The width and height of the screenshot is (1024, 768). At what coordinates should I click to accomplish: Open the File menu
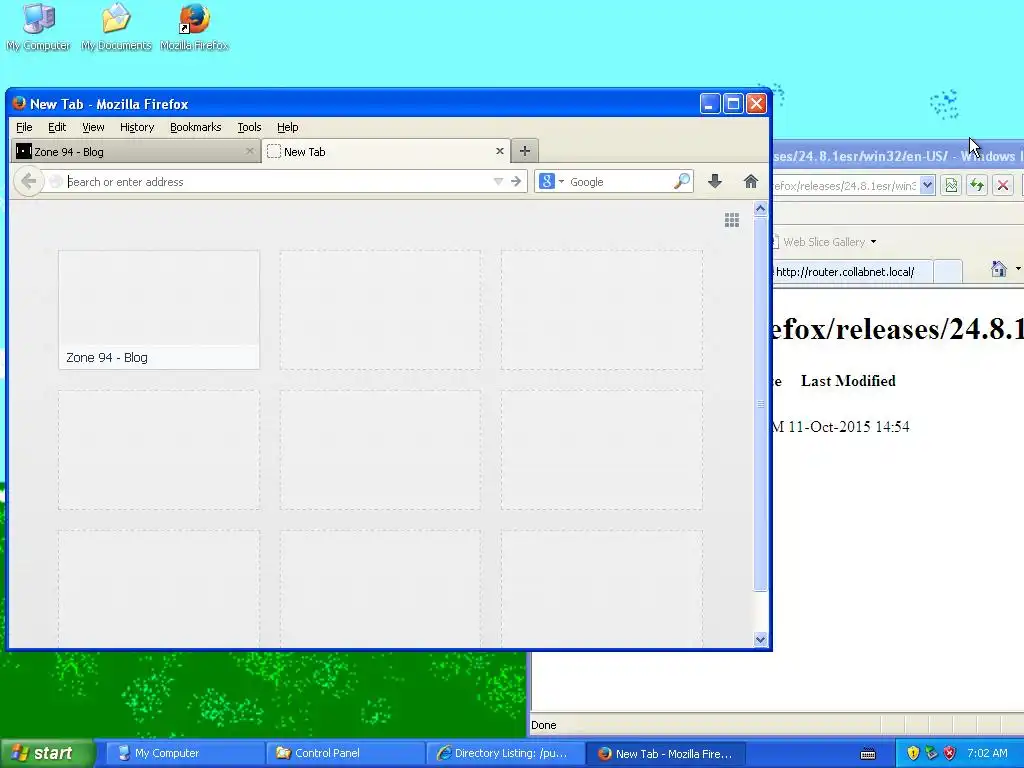coord(24,127)
